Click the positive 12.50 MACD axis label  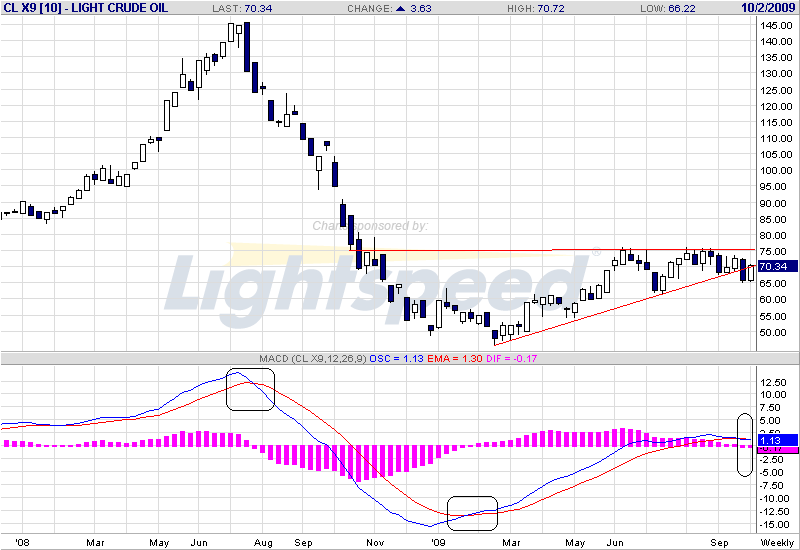[773, 383]
